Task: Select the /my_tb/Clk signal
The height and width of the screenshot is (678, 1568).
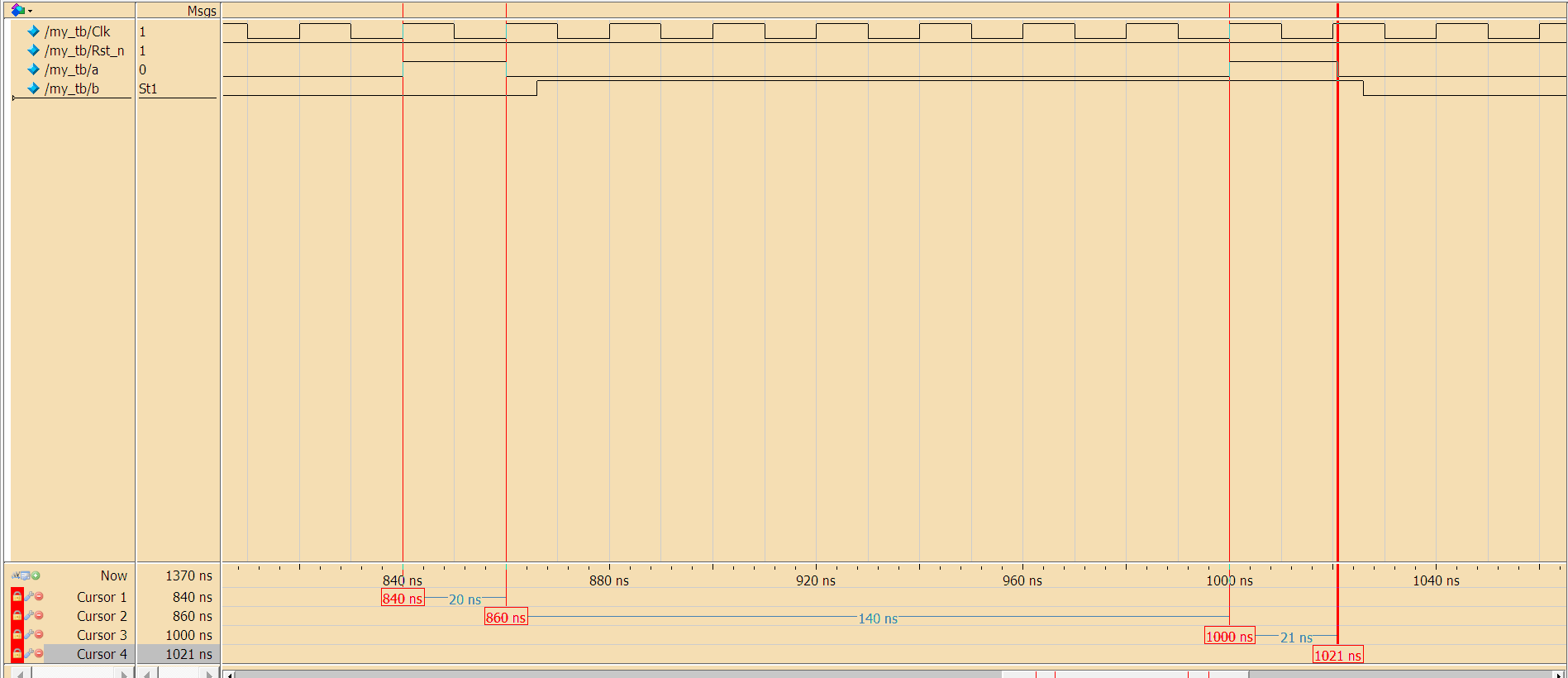Action: click(x=77, y=31)
